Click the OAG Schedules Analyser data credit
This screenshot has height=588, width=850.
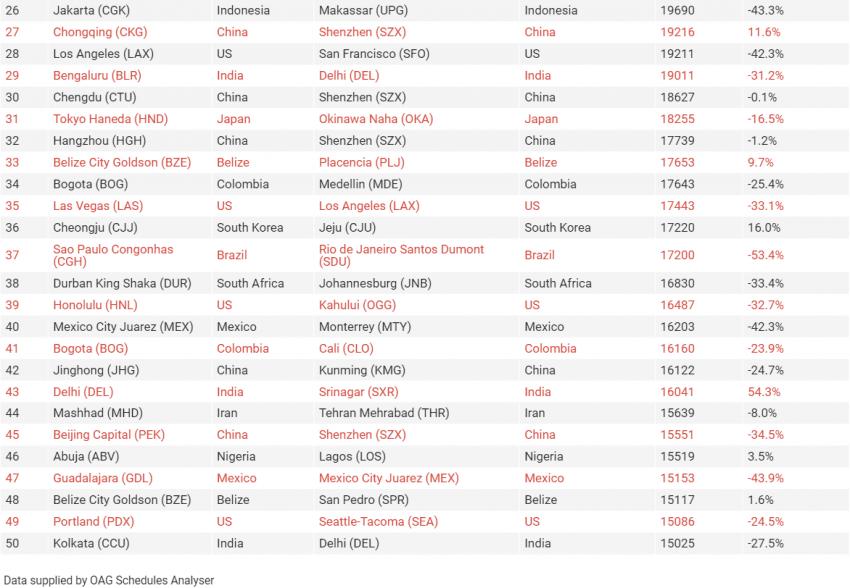[109, 580]
